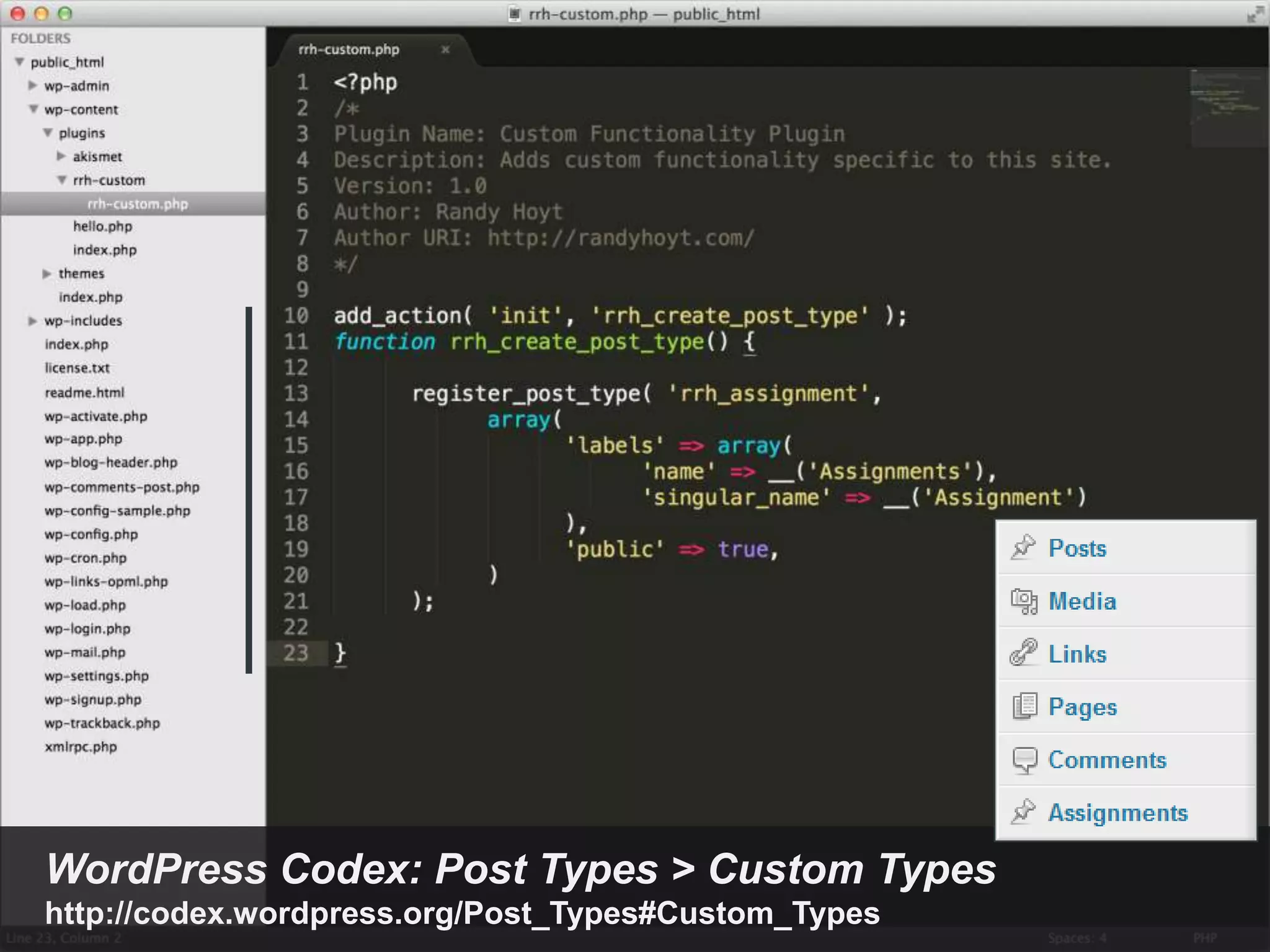Click the Posts pushpin icon
Screen dimensions: 1270x952
(1023, 547)
